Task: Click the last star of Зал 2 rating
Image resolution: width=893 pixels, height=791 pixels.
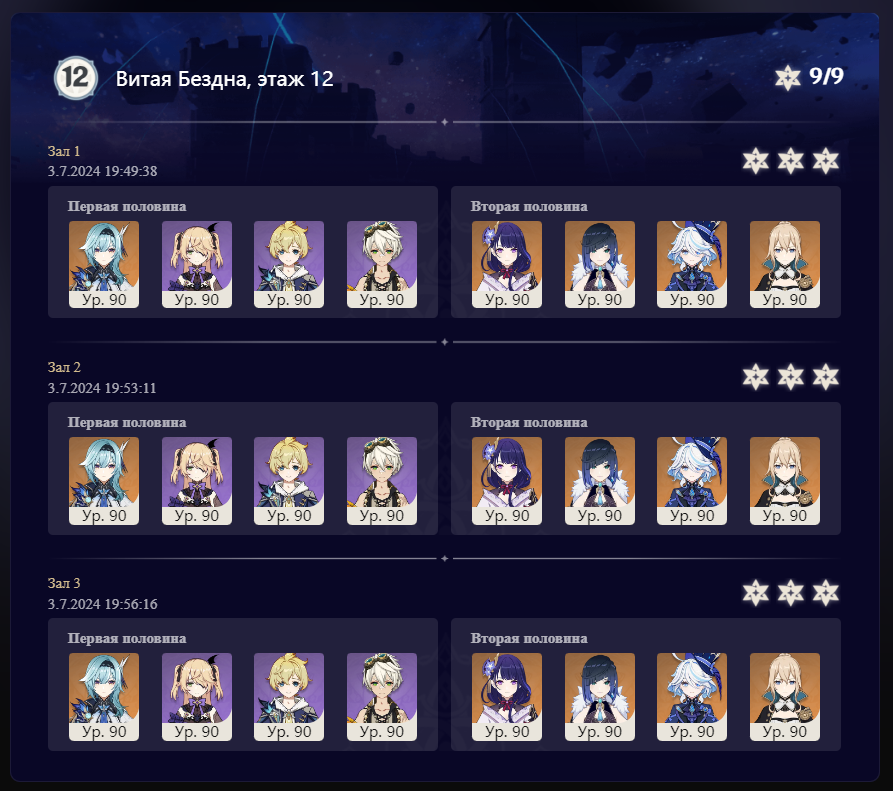Action: tap(826, 376)
